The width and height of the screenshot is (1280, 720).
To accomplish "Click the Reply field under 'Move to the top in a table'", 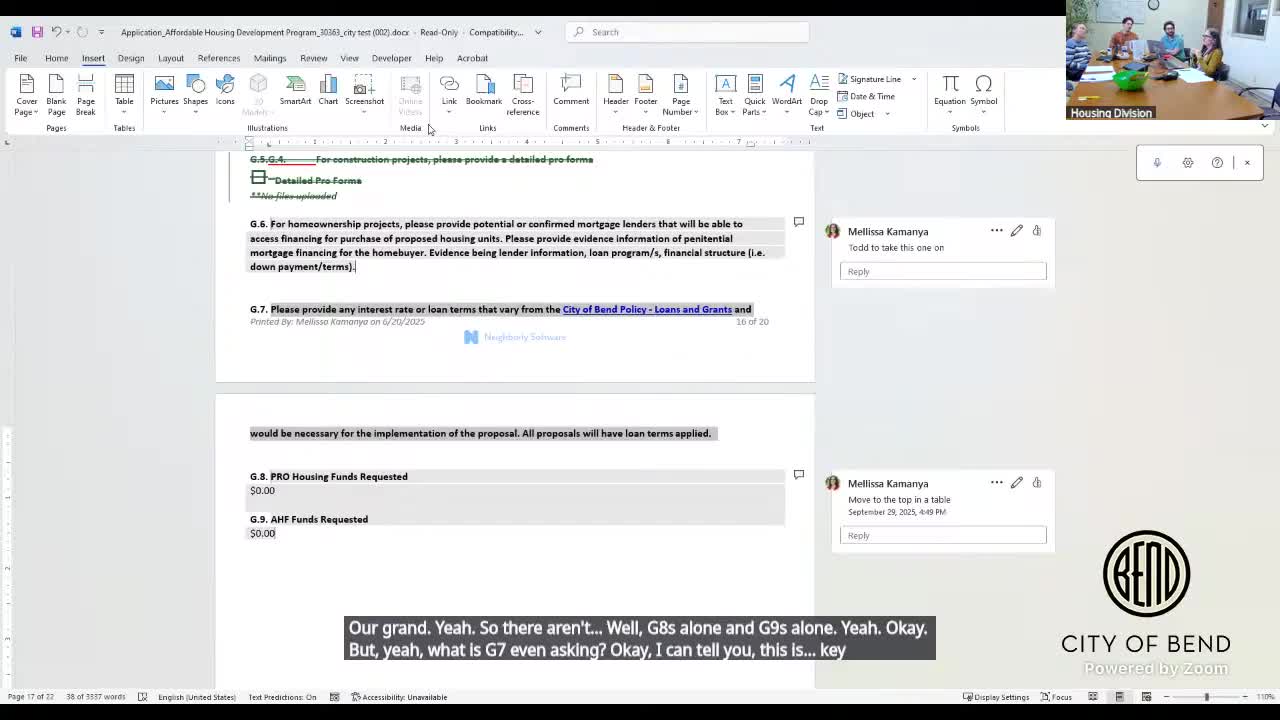I will 943,535.
